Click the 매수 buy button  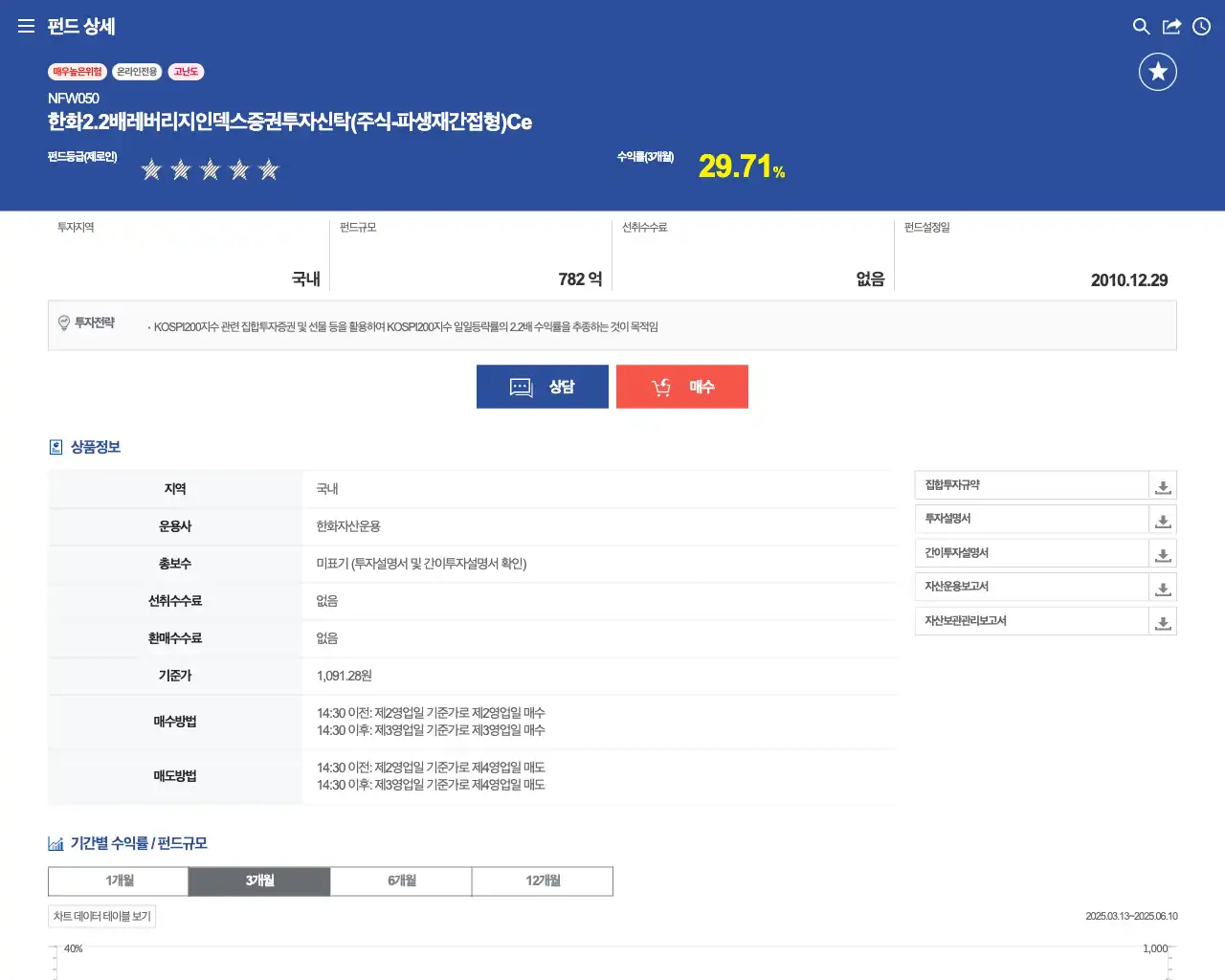click(682, 387)
